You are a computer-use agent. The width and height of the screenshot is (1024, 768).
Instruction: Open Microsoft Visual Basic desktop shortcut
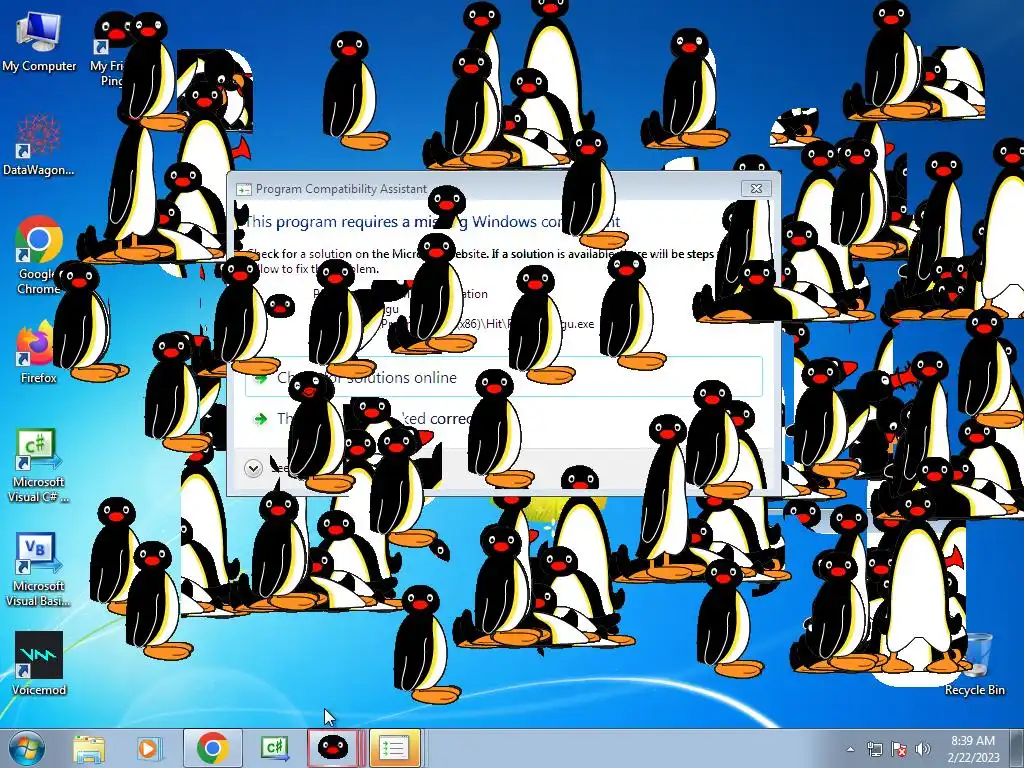coord(39,570)
